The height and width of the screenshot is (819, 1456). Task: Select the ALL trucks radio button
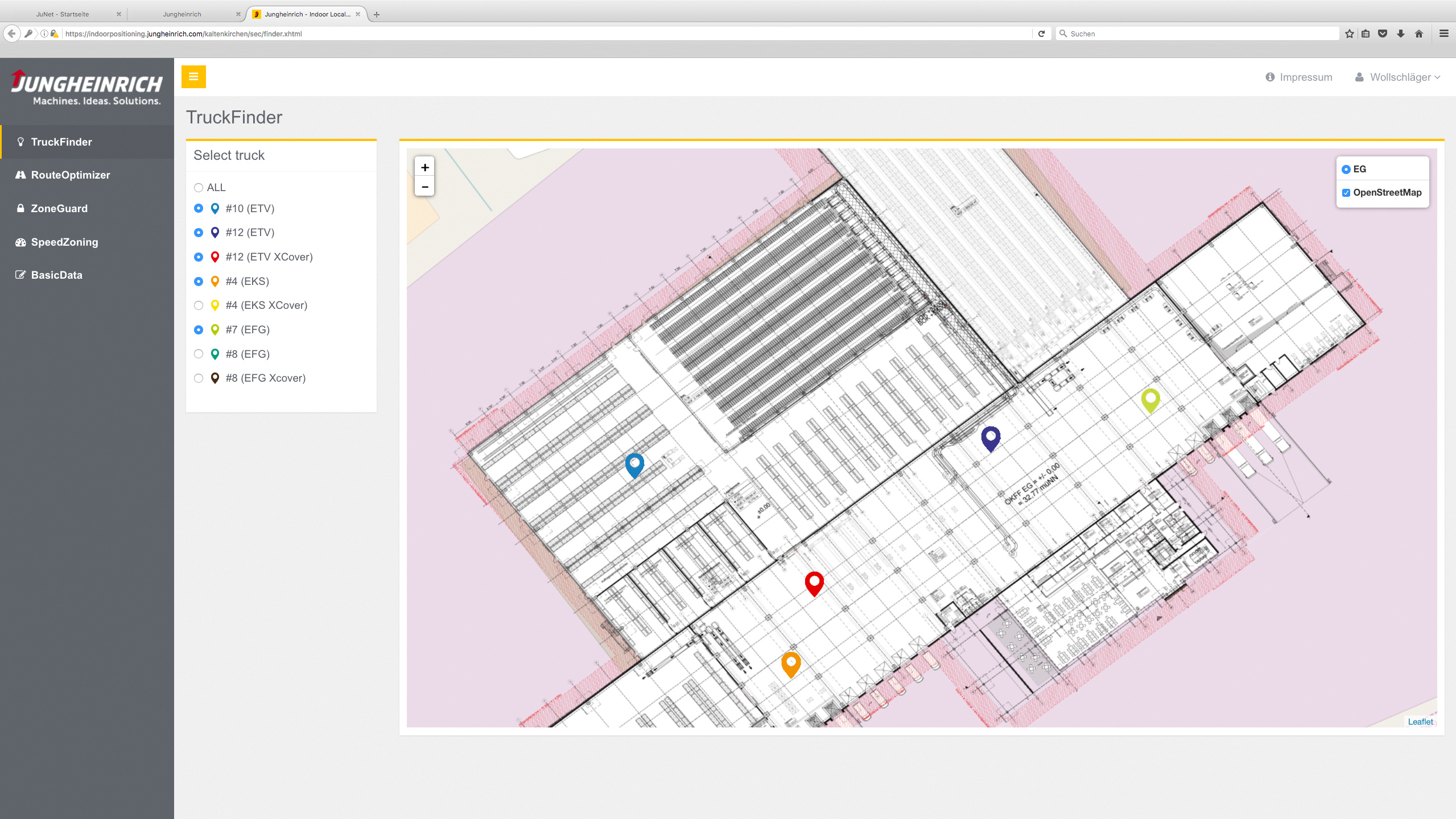tap(199, 188)
